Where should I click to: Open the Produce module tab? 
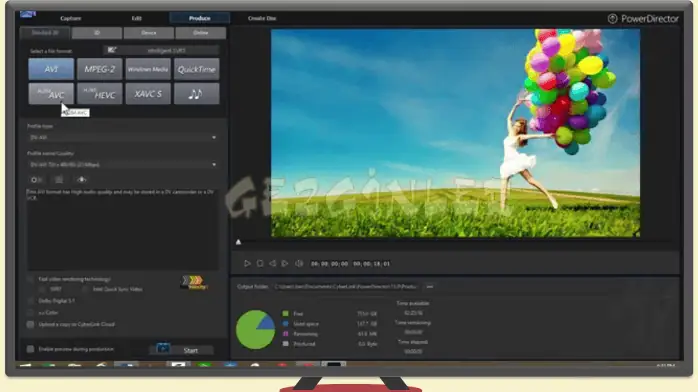click(199, 18)
